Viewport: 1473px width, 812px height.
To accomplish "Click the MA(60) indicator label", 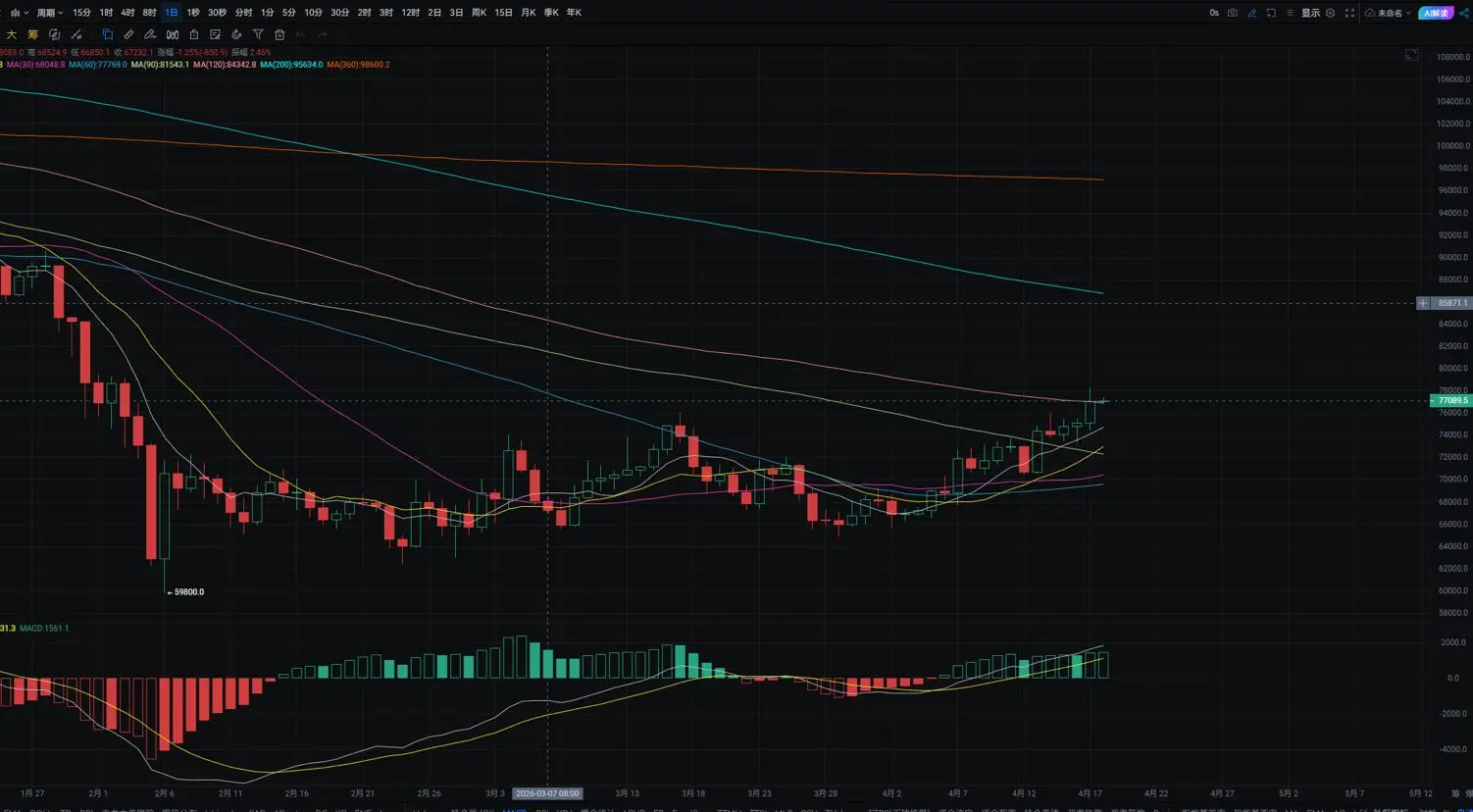I will coord(98,65).
